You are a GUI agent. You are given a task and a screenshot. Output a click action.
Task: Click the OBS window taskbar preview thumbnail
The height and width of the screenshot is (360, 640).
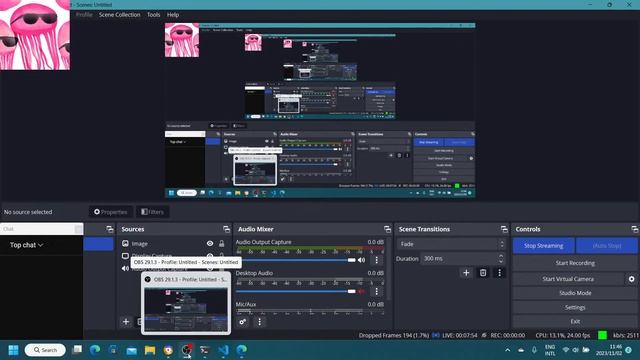point(186,309)
